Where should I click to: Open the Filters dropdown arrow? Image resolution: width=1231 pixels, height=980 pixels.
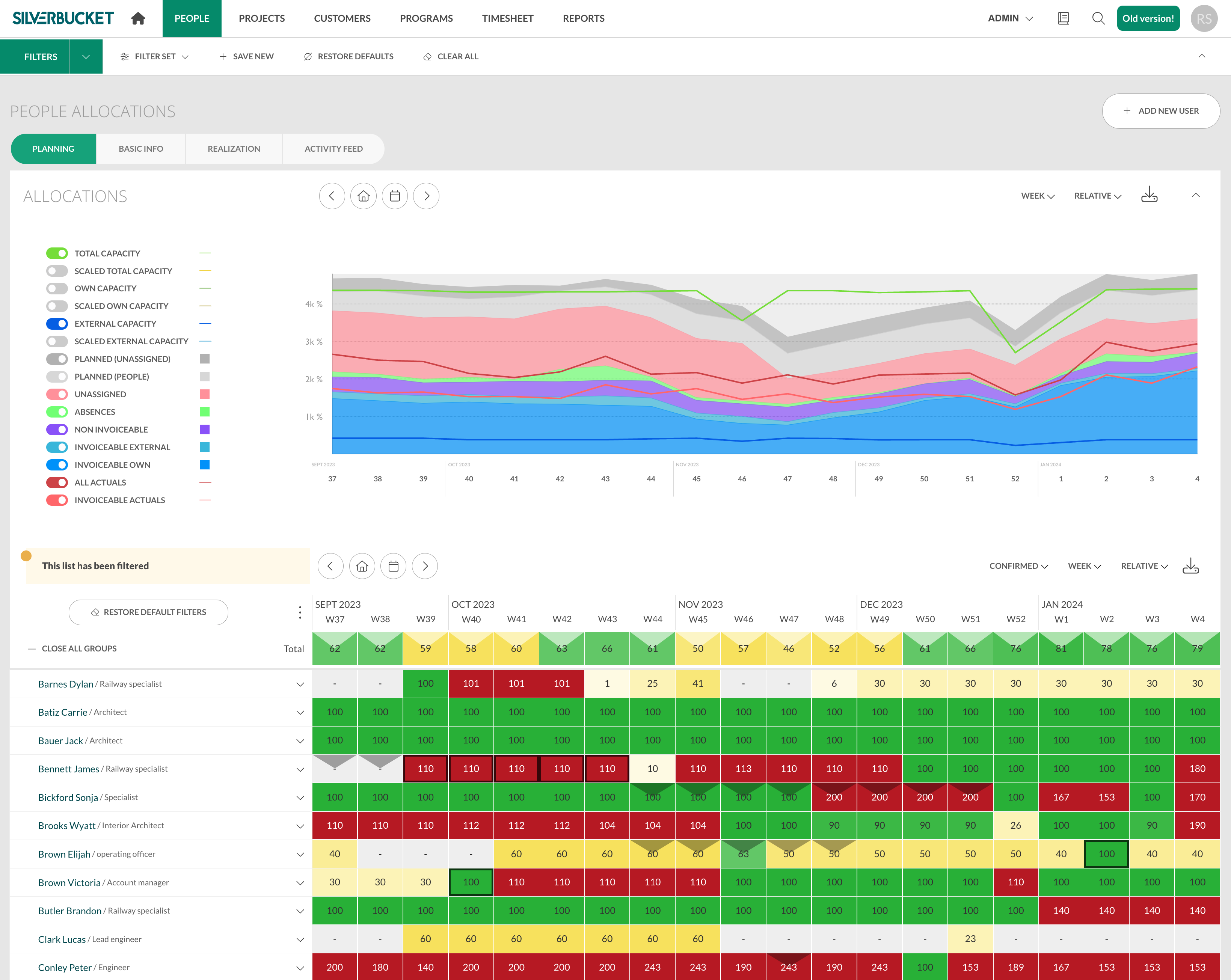pos(86,56)
